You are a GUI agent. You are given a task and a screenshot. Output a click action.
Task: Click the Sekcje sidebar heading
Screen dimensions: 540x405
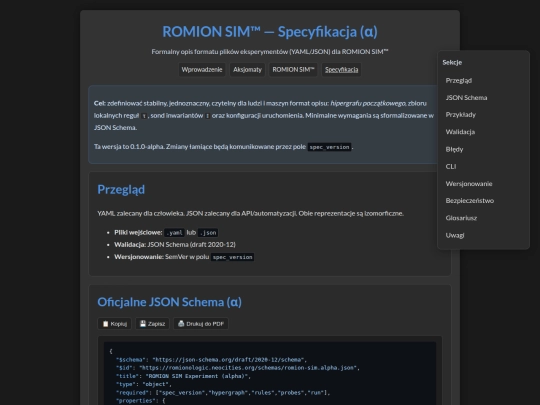click(x=452, y=62)
